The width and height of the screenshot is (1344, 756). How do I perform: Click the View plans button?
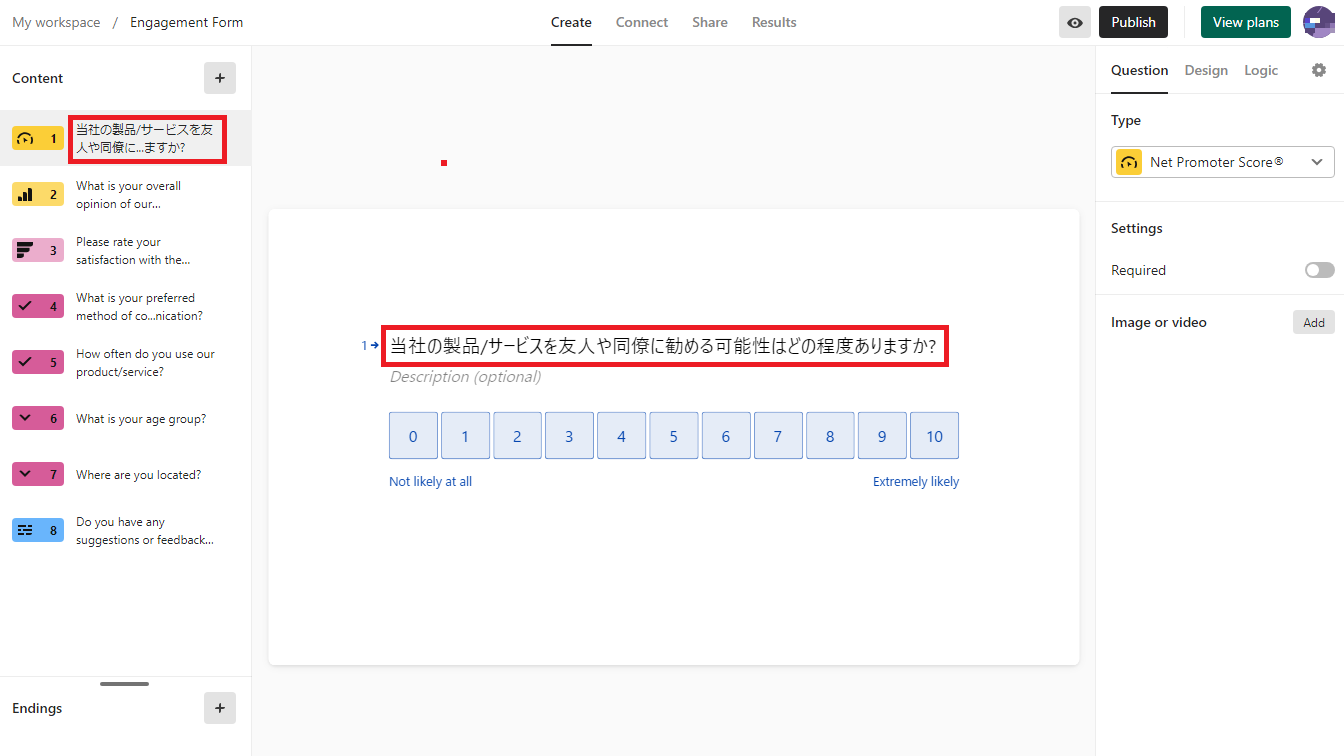point(1245,22)
